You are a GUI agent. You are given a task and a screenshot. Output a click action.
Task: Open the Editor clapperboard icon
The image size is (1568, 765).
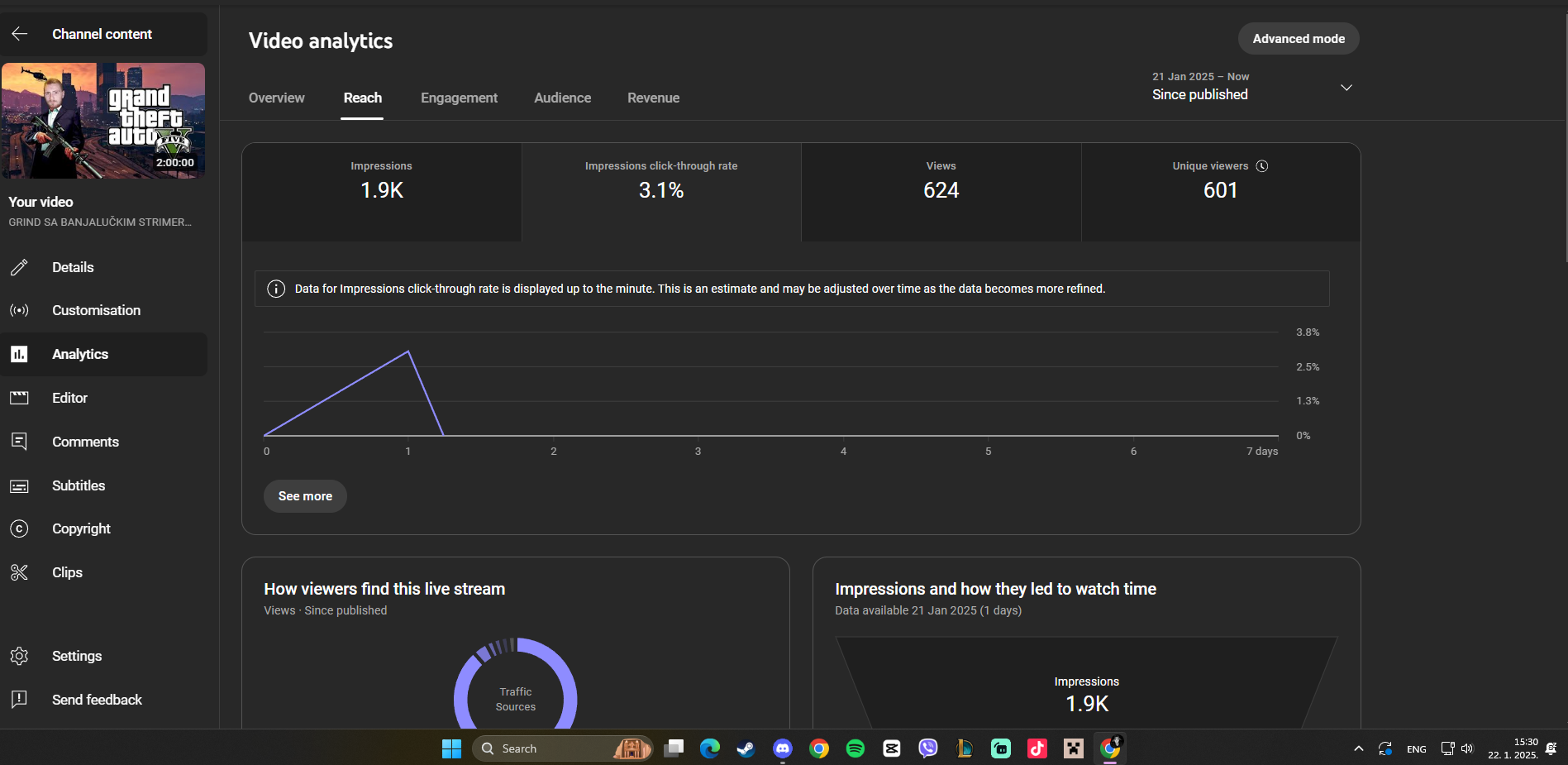[x=19, y=398]
